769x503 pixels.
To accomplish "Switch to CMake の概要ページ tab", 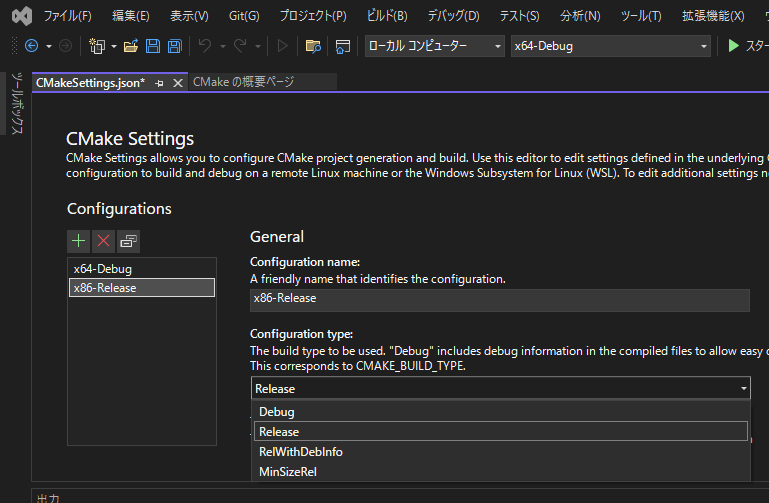I will click(243, 82).
